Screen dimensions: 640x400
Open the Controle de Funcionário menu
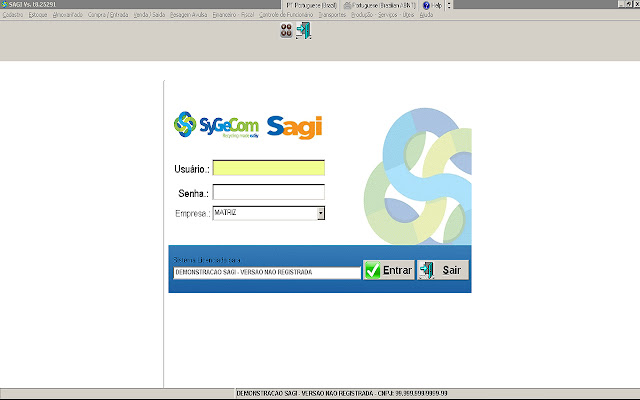286,15
